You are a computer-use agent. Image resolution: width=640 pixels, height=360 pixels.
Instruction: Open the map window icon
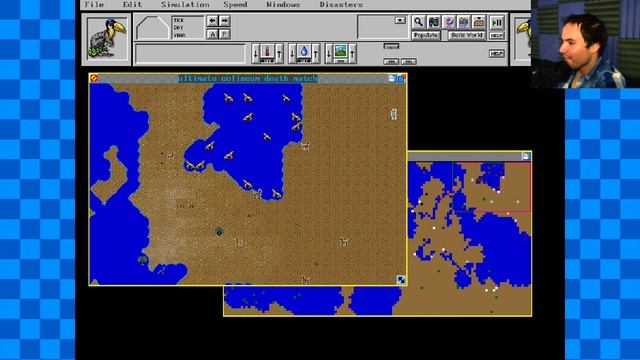coord(433,22)
